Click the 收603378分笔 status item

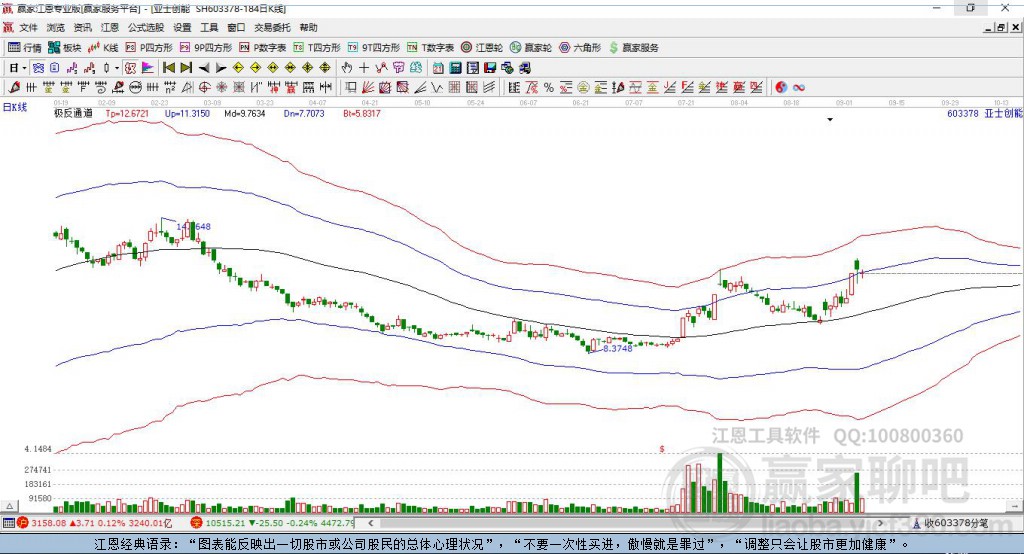(951, 523)
